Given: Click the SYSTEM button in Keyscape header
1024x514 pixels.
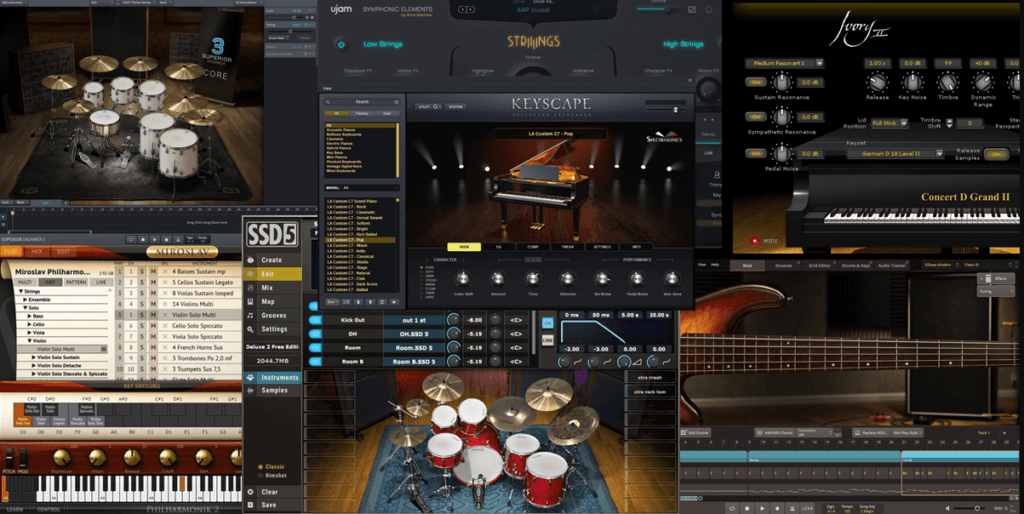Looking at the screenshot, I should (x=456, y=106).
